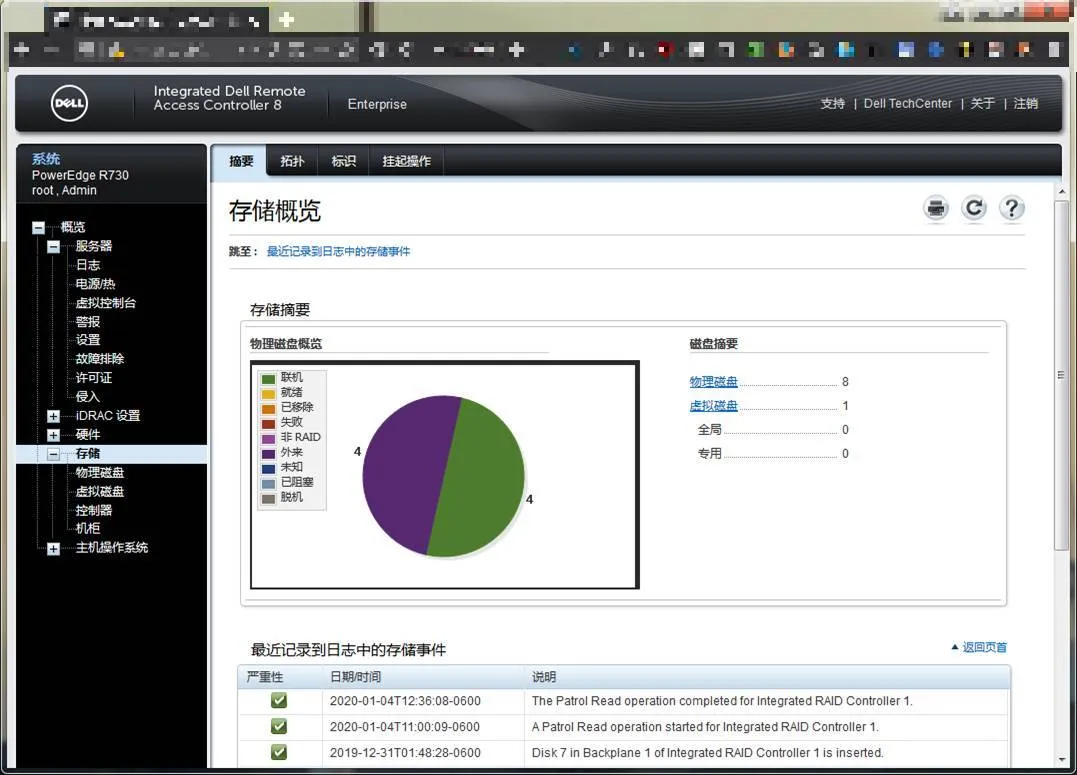Select 主机操作系统 in the navigation tree

112,548
